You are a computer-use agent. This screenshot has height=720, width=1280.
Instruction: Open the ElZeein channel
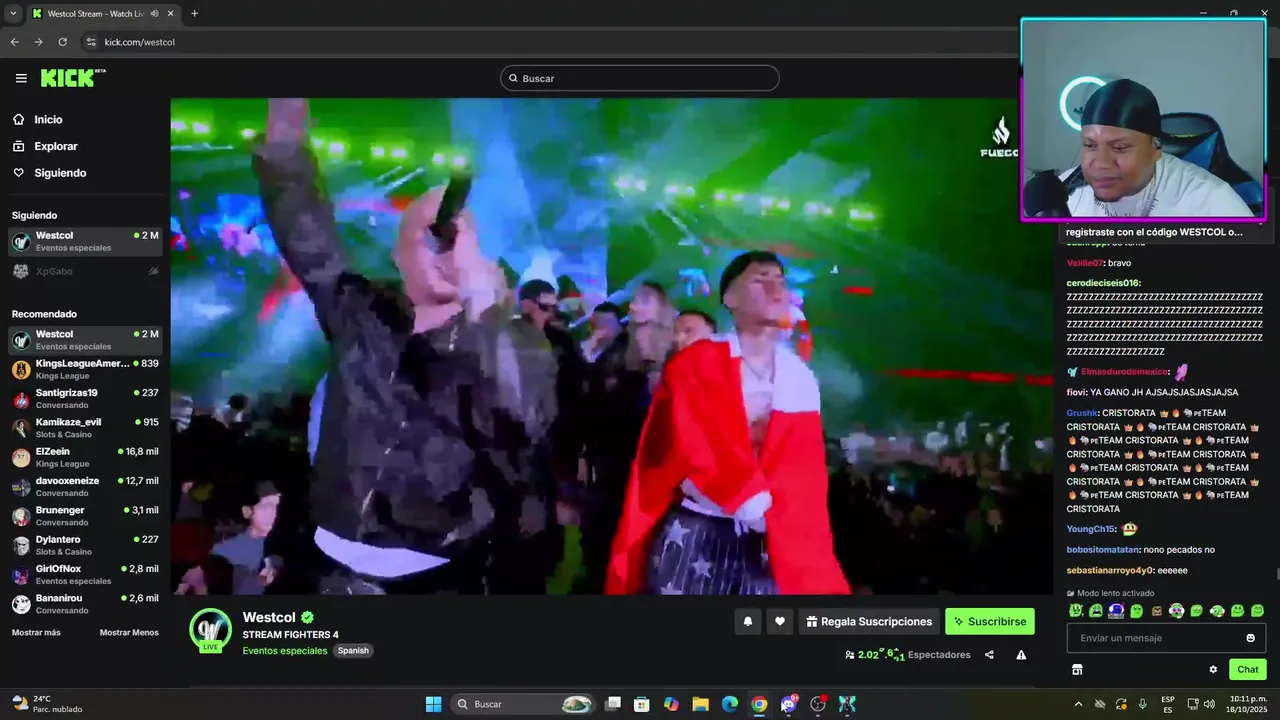click(x=85, y=457)
